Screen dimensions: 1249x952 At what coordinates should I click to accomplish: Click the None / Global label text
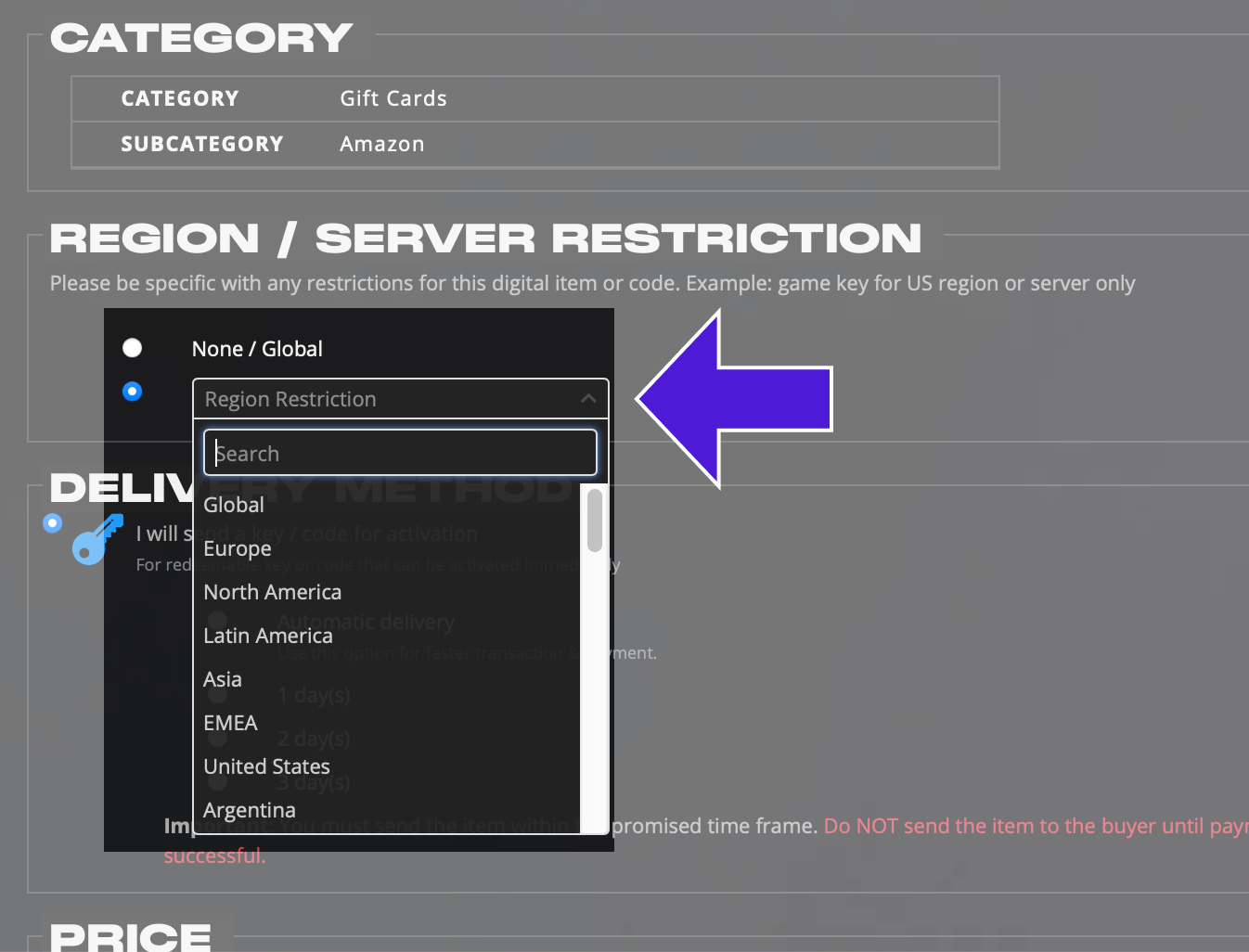tap(257, 349)
